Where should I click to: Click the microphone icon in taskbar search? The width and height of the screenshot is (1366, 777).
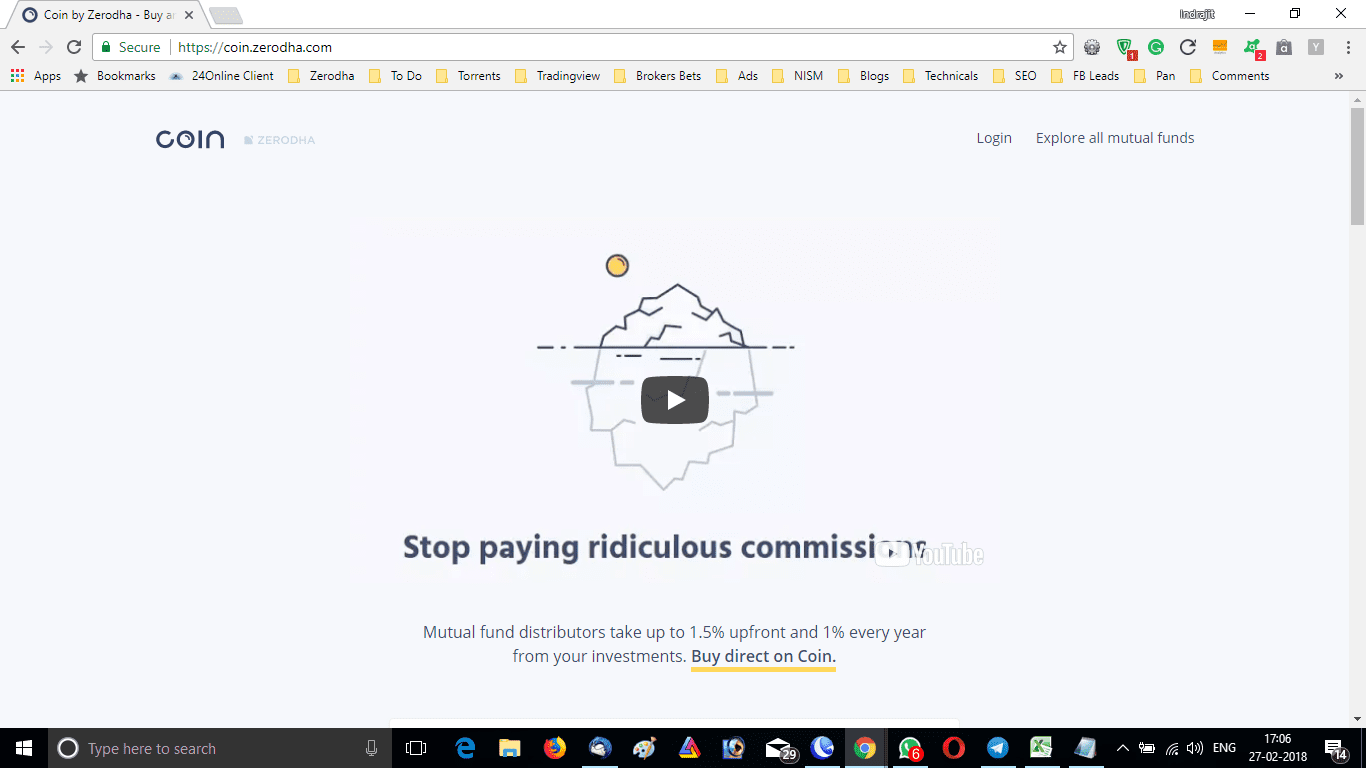tap(372, 748)
